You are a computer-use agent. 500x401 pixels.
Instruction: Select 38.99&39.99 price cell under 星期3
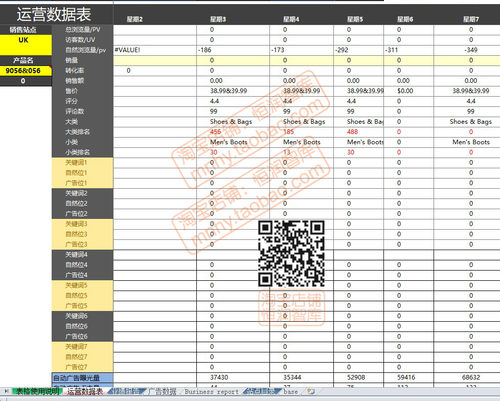[233, 91]
